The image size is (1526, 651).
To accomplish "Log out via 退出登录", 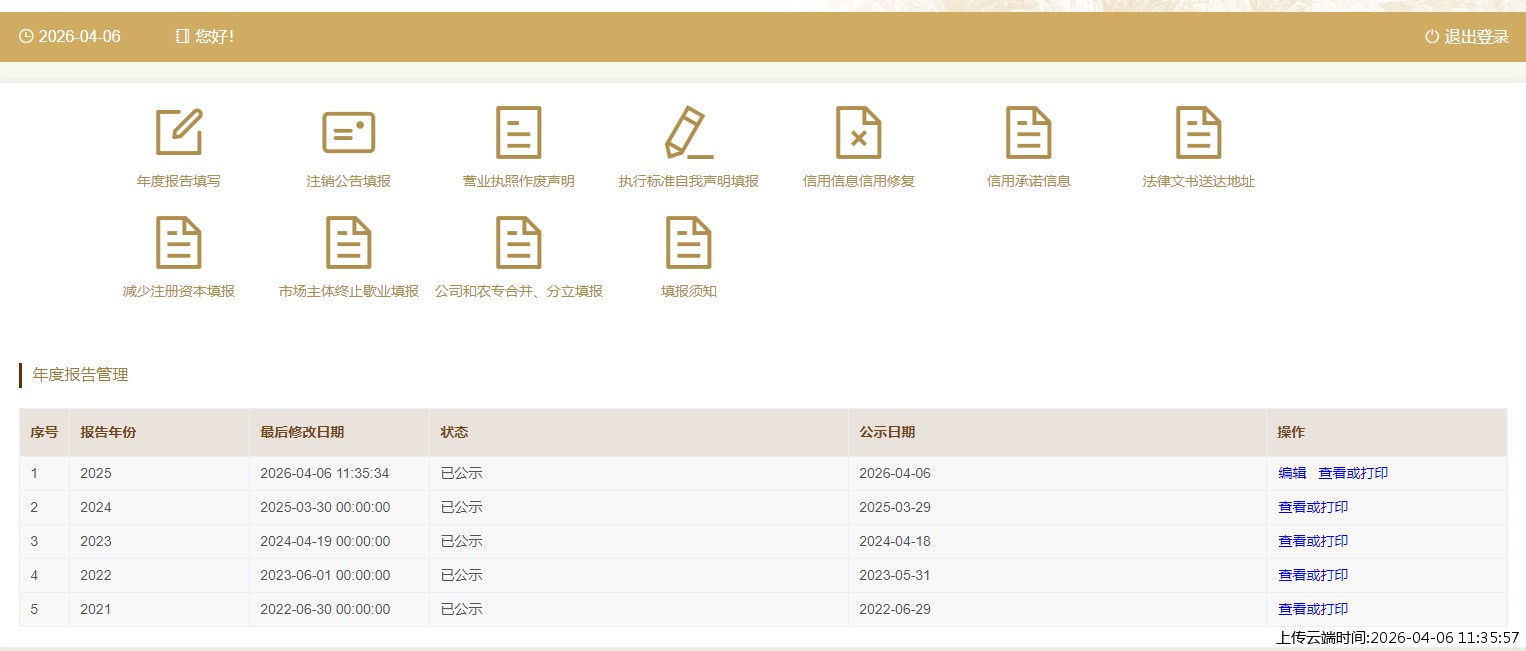I will coord(1466,37).
